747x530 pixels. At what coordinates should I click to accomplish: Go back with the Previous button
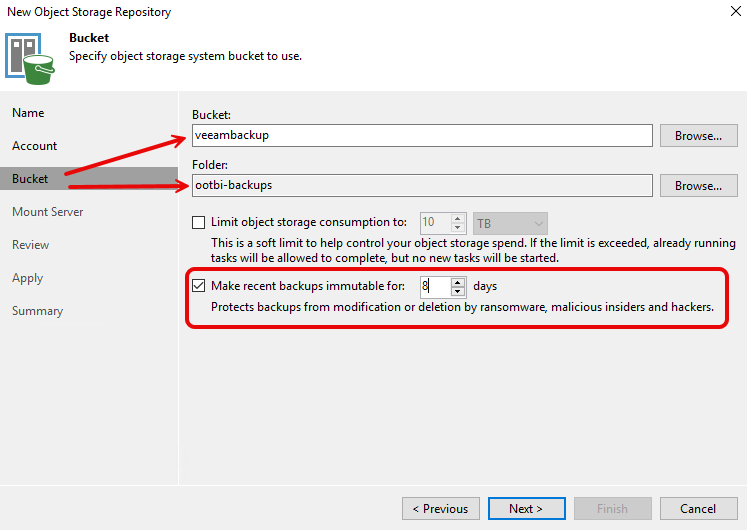coord(439,508)
